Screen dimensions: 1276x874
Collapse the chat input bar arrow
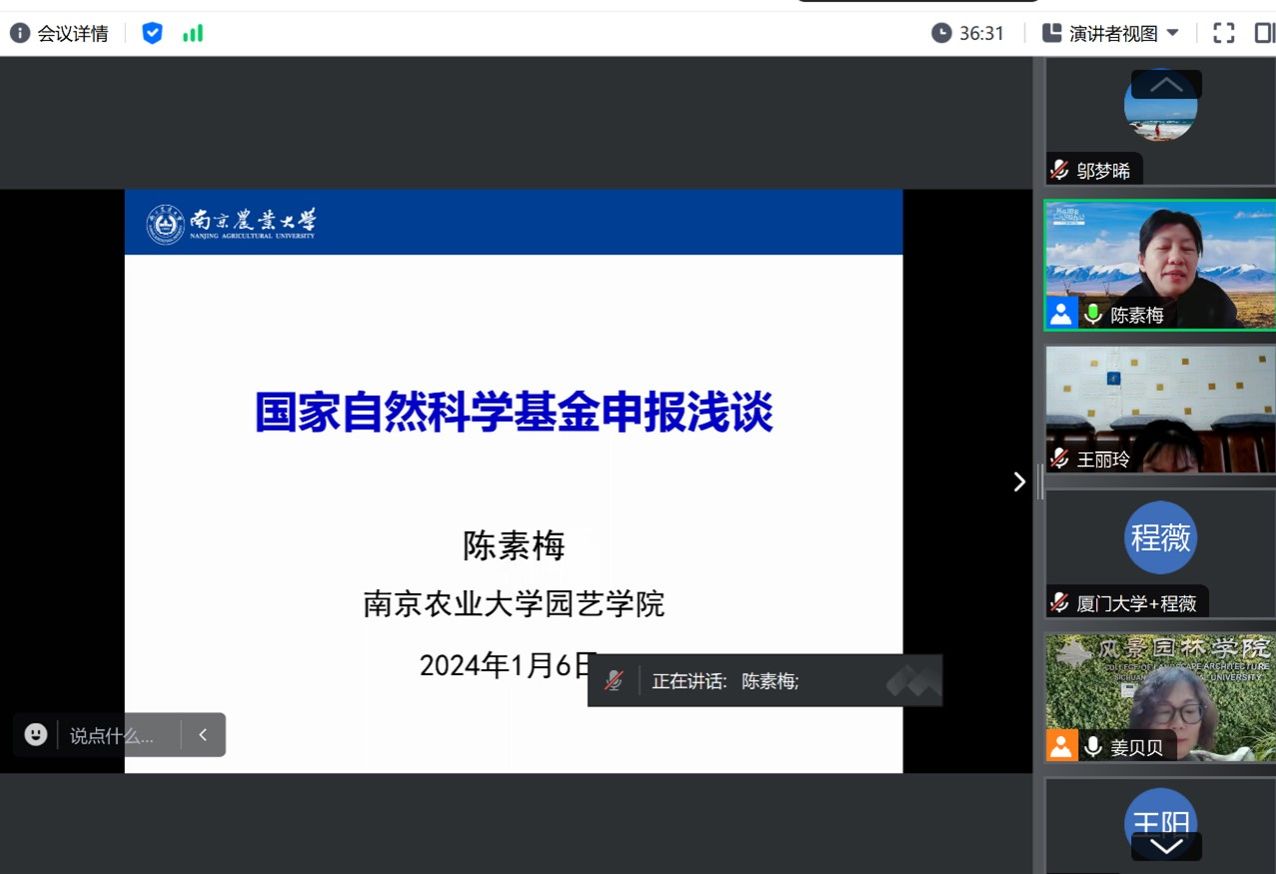pyautogui.click(x=203, y=735)
